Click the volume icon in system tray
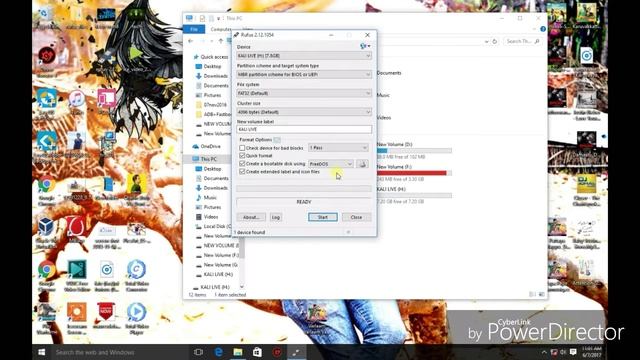The height and width of the screenshot is (360, 640). (x=563, y=352)
